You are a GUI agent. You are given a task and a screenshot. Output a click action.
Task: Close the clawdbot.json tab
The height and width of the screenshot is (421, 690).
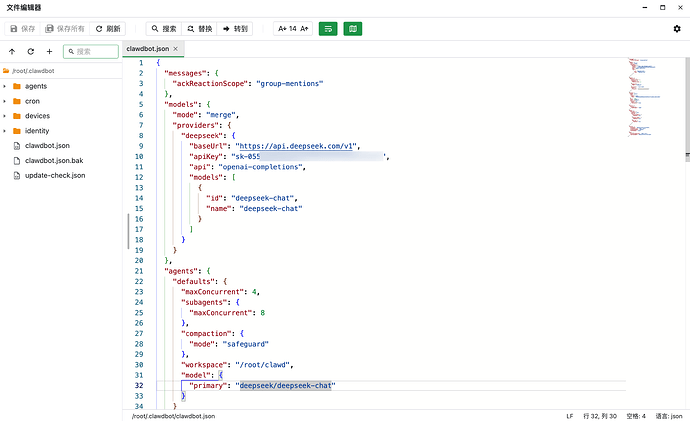tap(176, 48)
